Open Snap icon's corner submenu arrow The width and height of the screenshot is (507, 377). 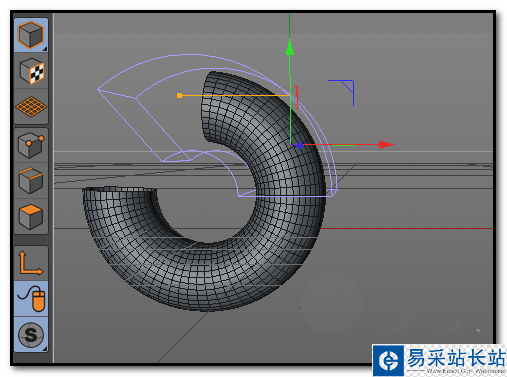coord(45,349)
